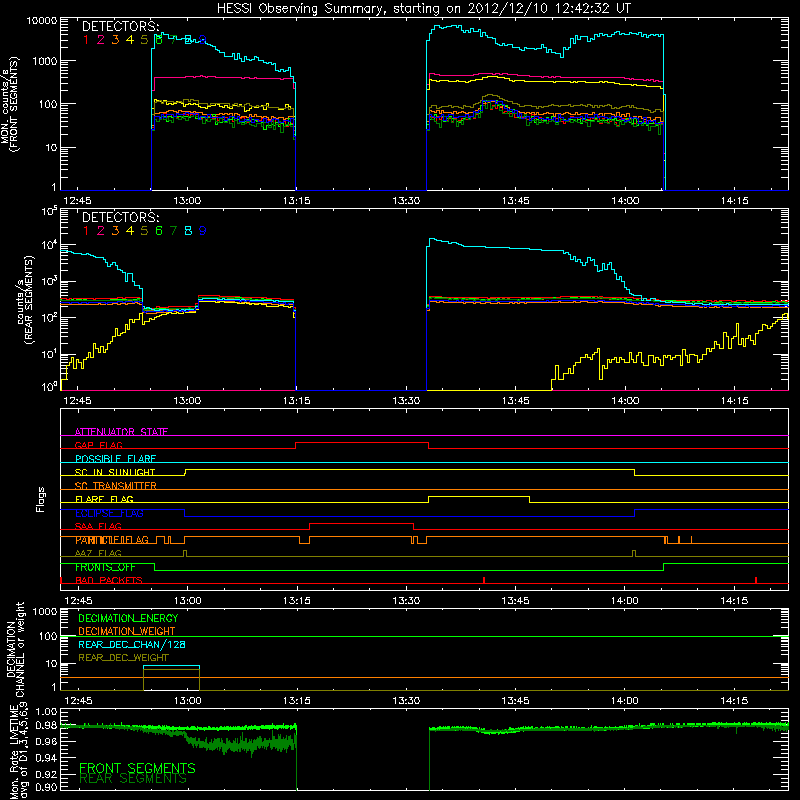Click orange detector 3 in the front segments legend
This screenshot has height=800, width=800.
pyautogui.click(x=115, y=40)
